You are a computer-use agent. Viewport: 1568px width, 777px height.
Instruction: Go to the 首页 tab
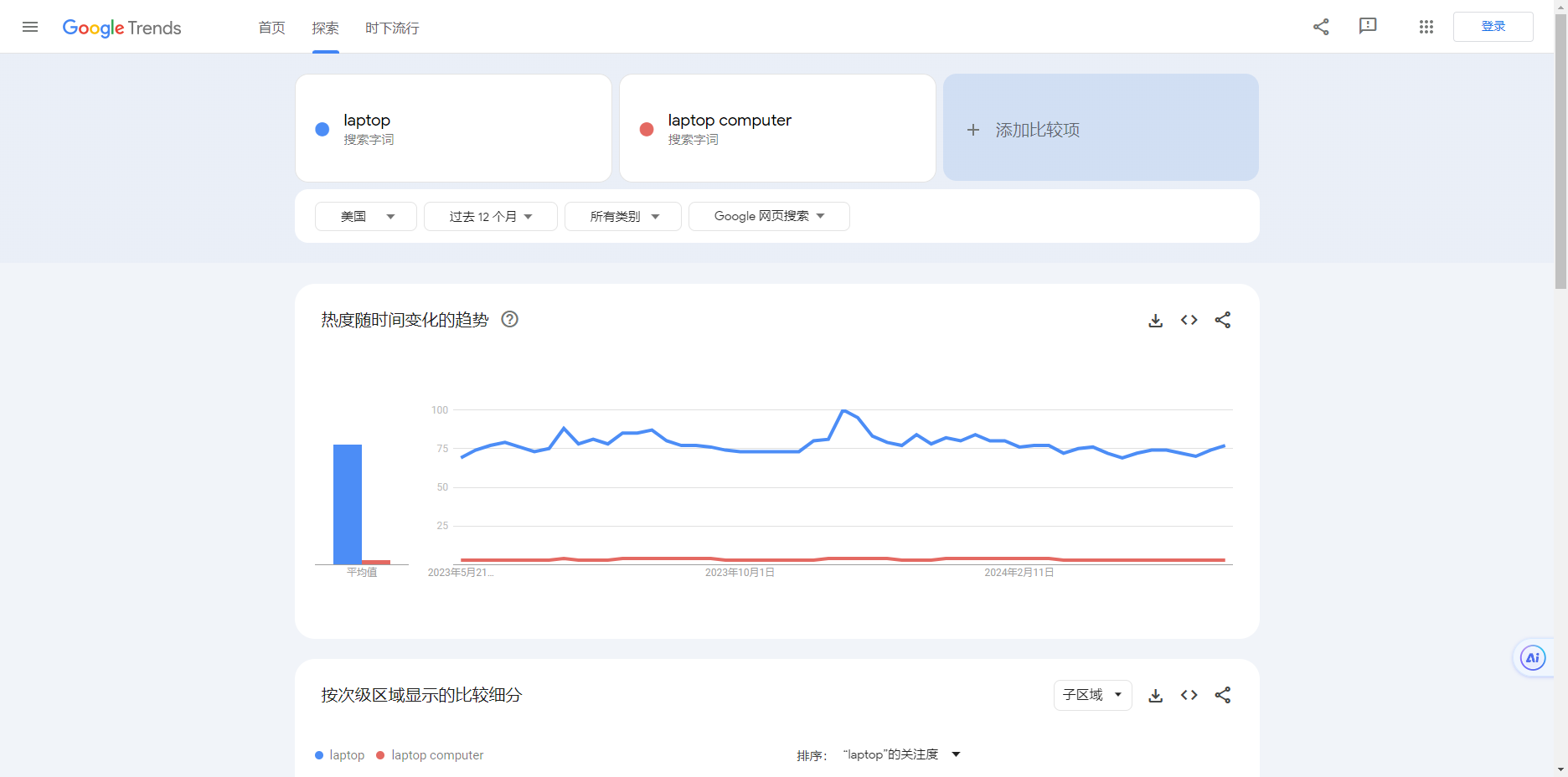coord(271,28)
